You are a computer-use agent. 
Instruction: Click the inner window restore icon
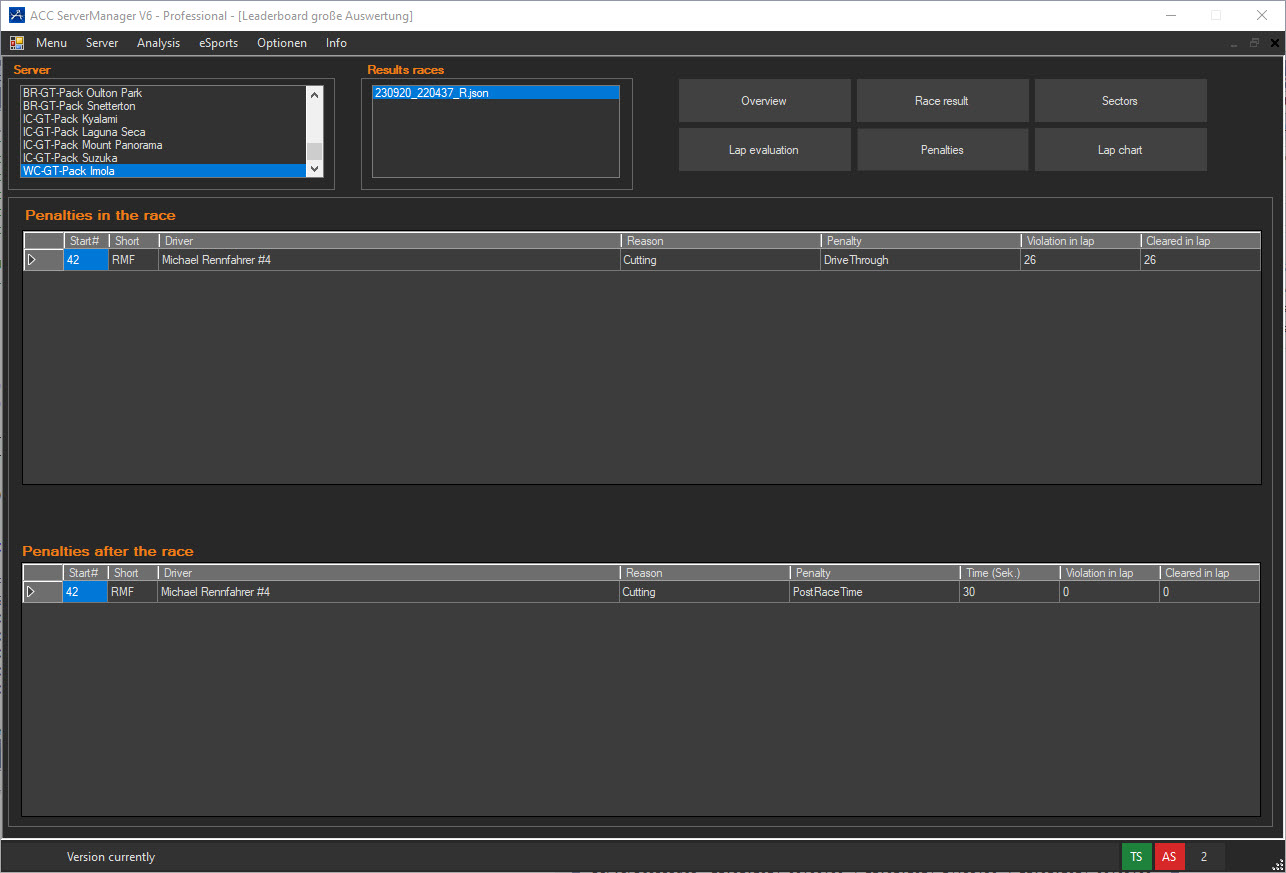(1254, 43)
